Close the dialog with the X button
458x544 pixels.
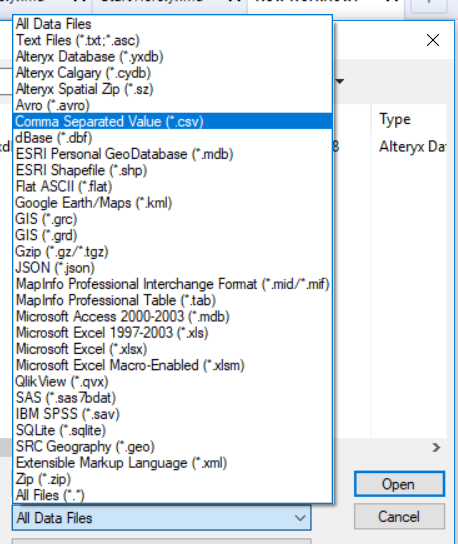pos(433,40)
